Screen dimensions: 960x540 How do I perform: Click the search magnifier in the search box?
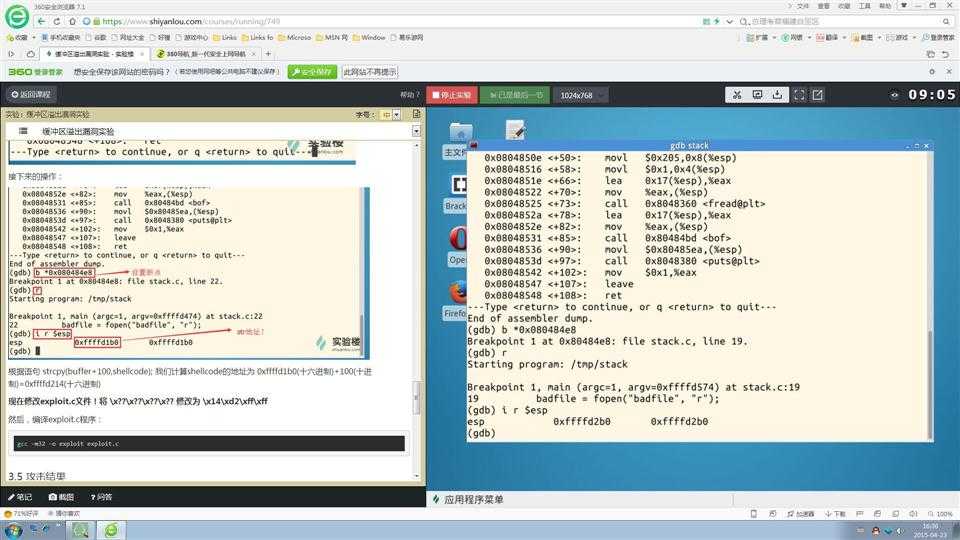[946, 21]
